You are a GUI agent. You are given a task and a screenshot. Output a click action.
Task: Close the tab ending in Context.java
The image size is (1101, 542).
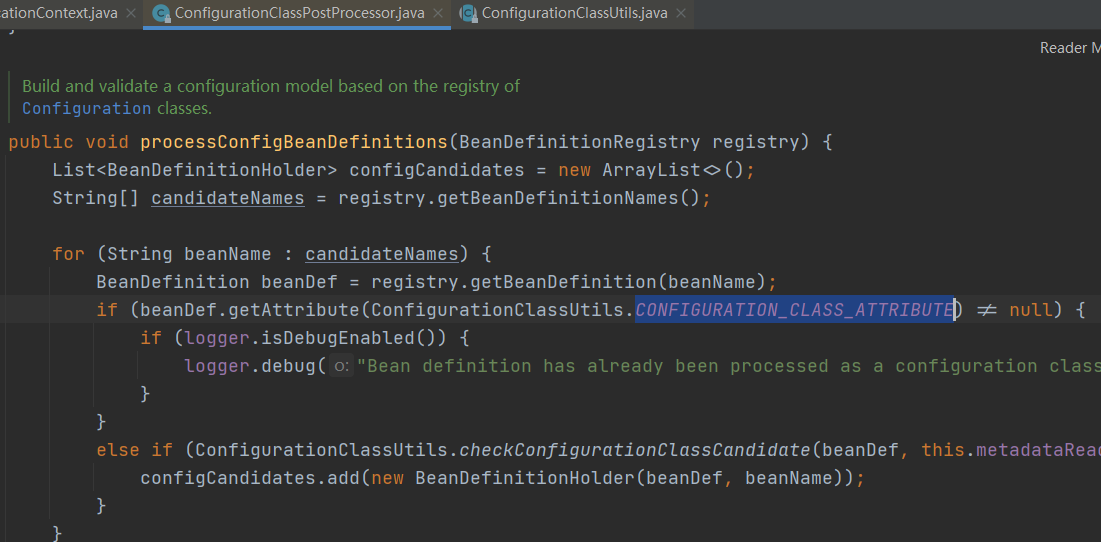[129, 13]
